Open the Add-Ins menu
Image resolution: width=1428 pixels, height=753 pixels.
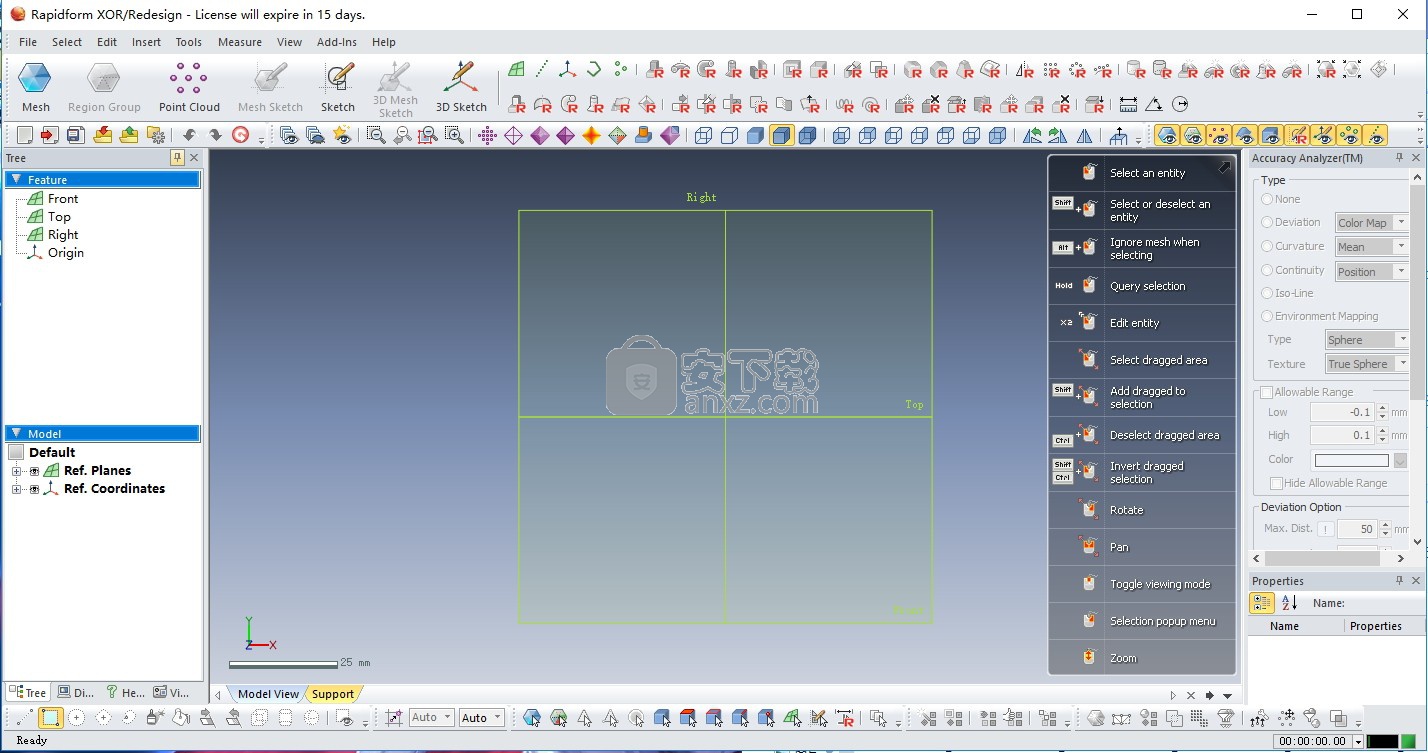click(x=337, y=42)
